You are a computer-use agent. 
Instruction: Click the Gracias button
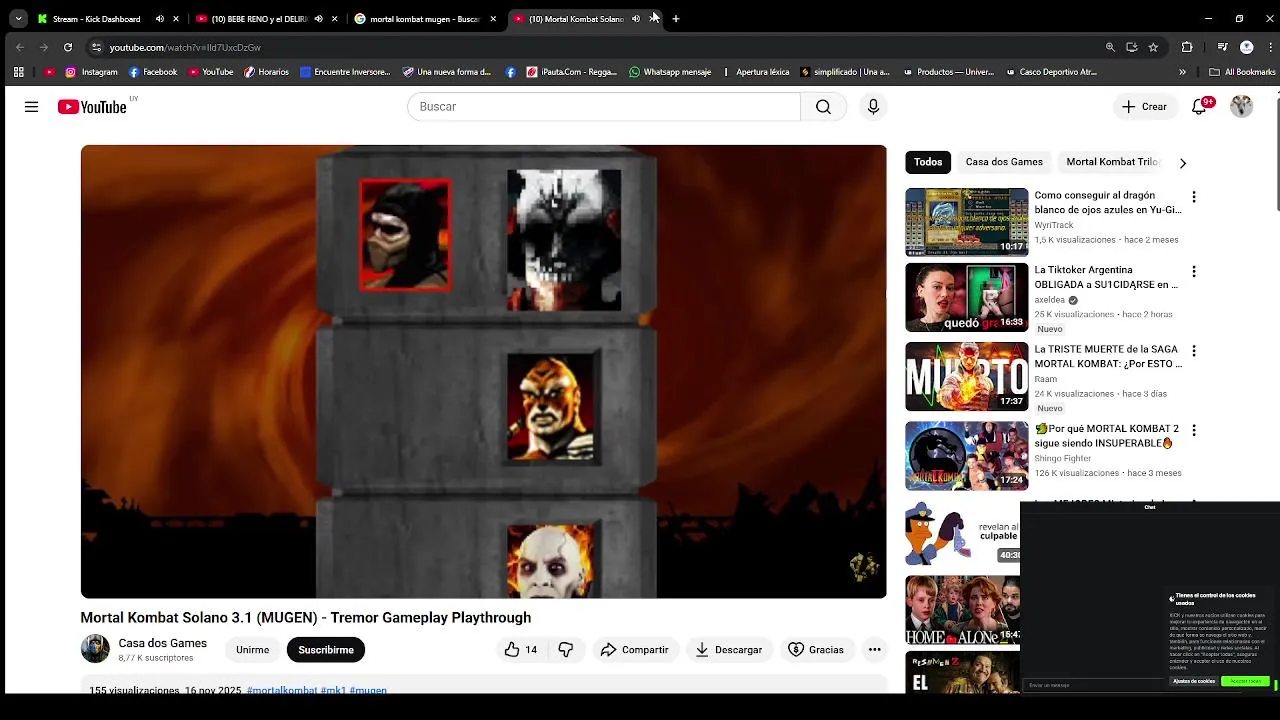[x=816, y=650]
